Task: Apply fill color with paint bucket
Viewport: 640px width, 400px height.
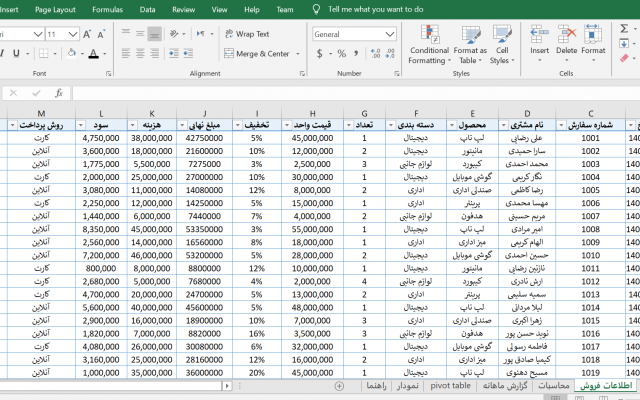Action: click(72, 53)
